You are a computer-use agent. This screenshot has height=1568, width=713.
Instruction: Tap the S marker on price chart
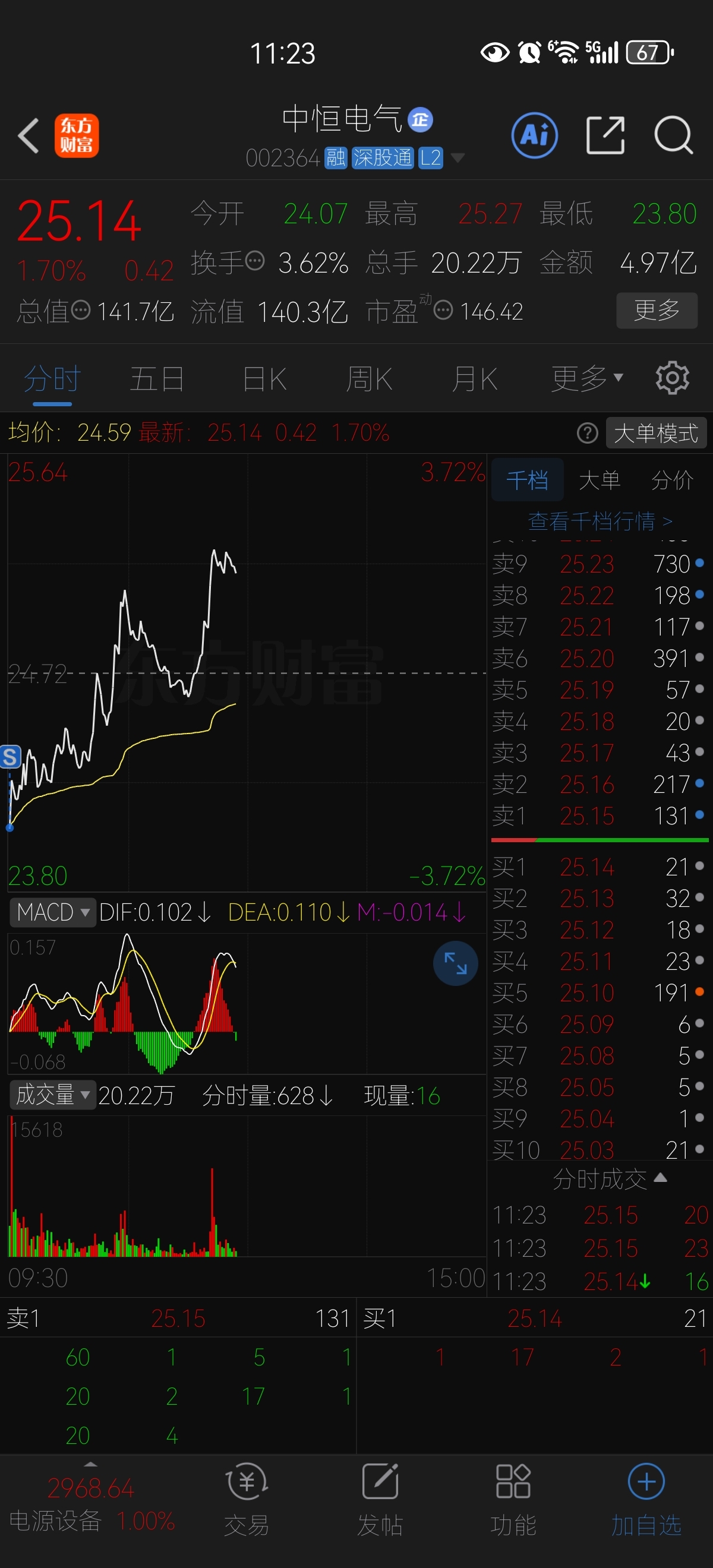pos(10,757)
